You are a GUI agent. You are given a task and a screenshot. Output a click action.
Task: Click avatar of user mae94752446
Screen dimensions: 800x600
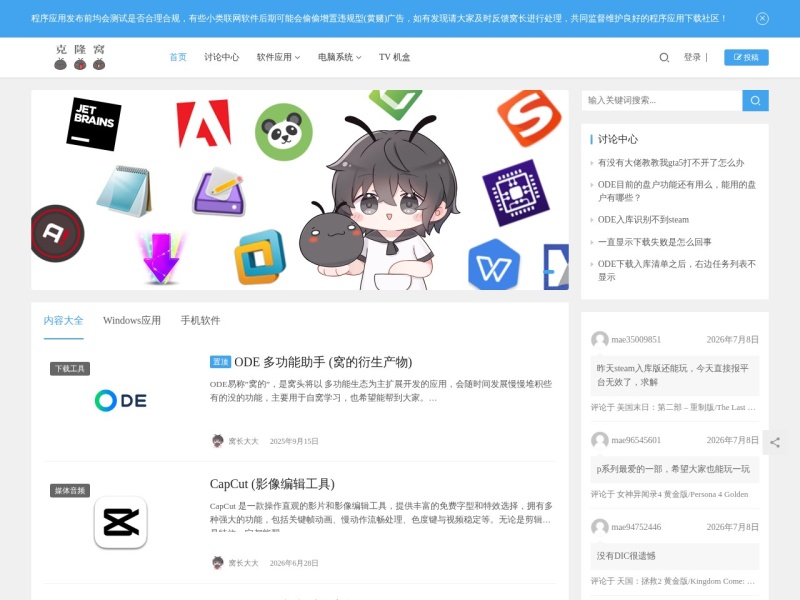click(x=599, y=527)
